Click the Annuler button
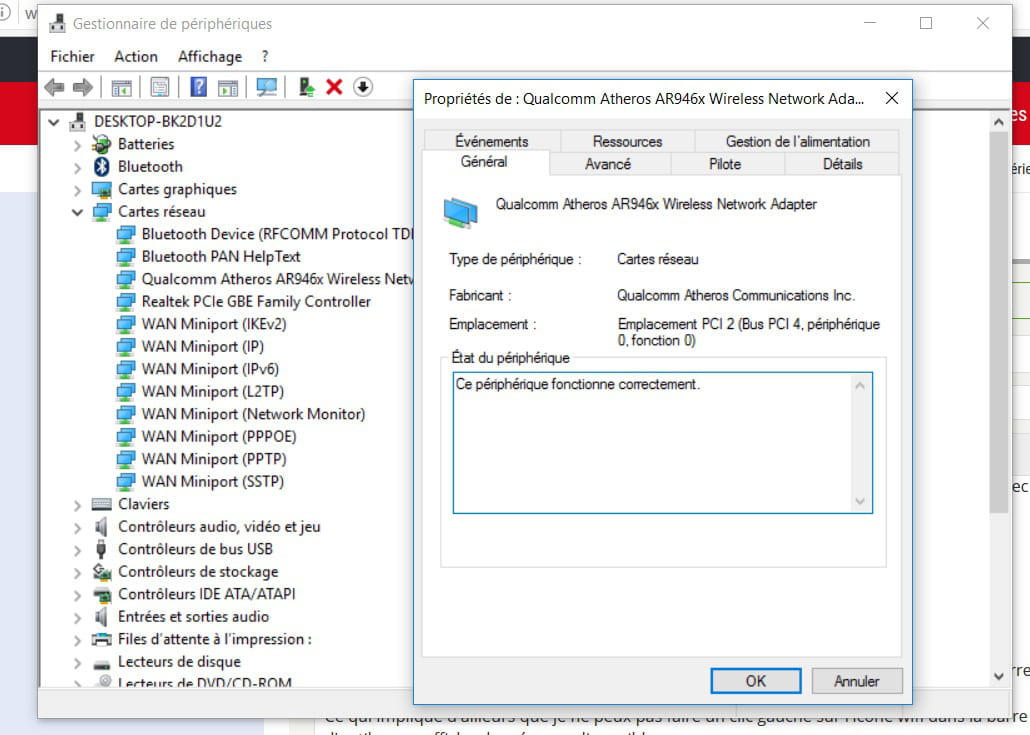The height and width of the screenshot is (735, 1030). coord(857,681)
